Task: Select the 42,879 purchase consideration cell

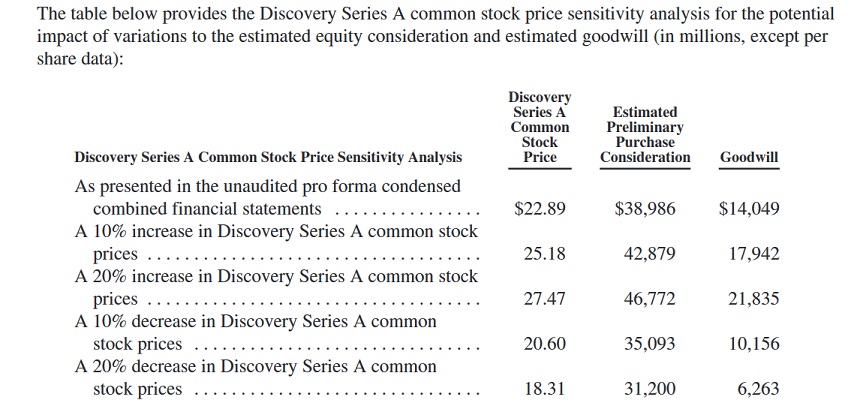Action: pyautogui.click(x=649, y=254)
